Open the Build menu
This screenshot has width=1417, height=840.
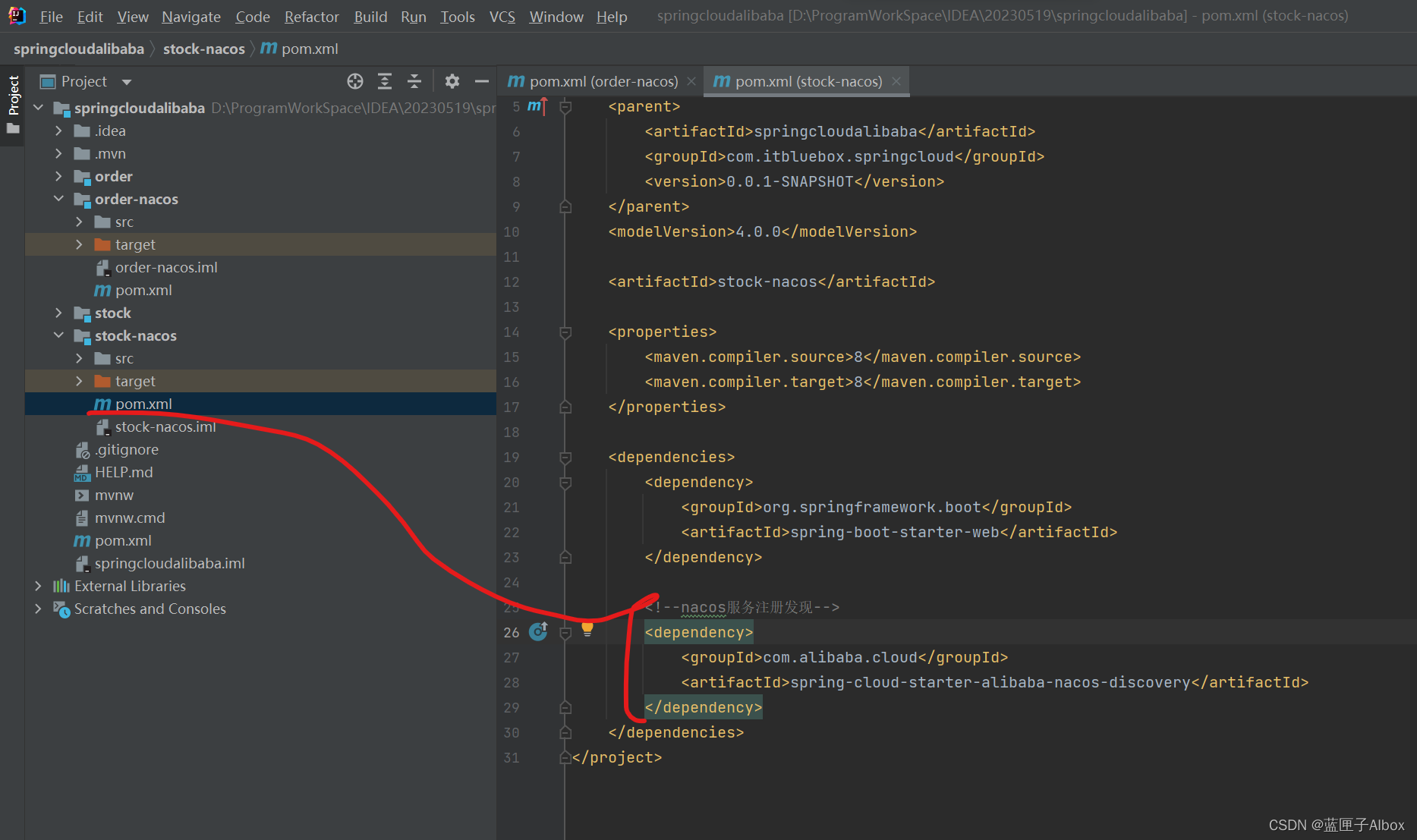[370, 16]
